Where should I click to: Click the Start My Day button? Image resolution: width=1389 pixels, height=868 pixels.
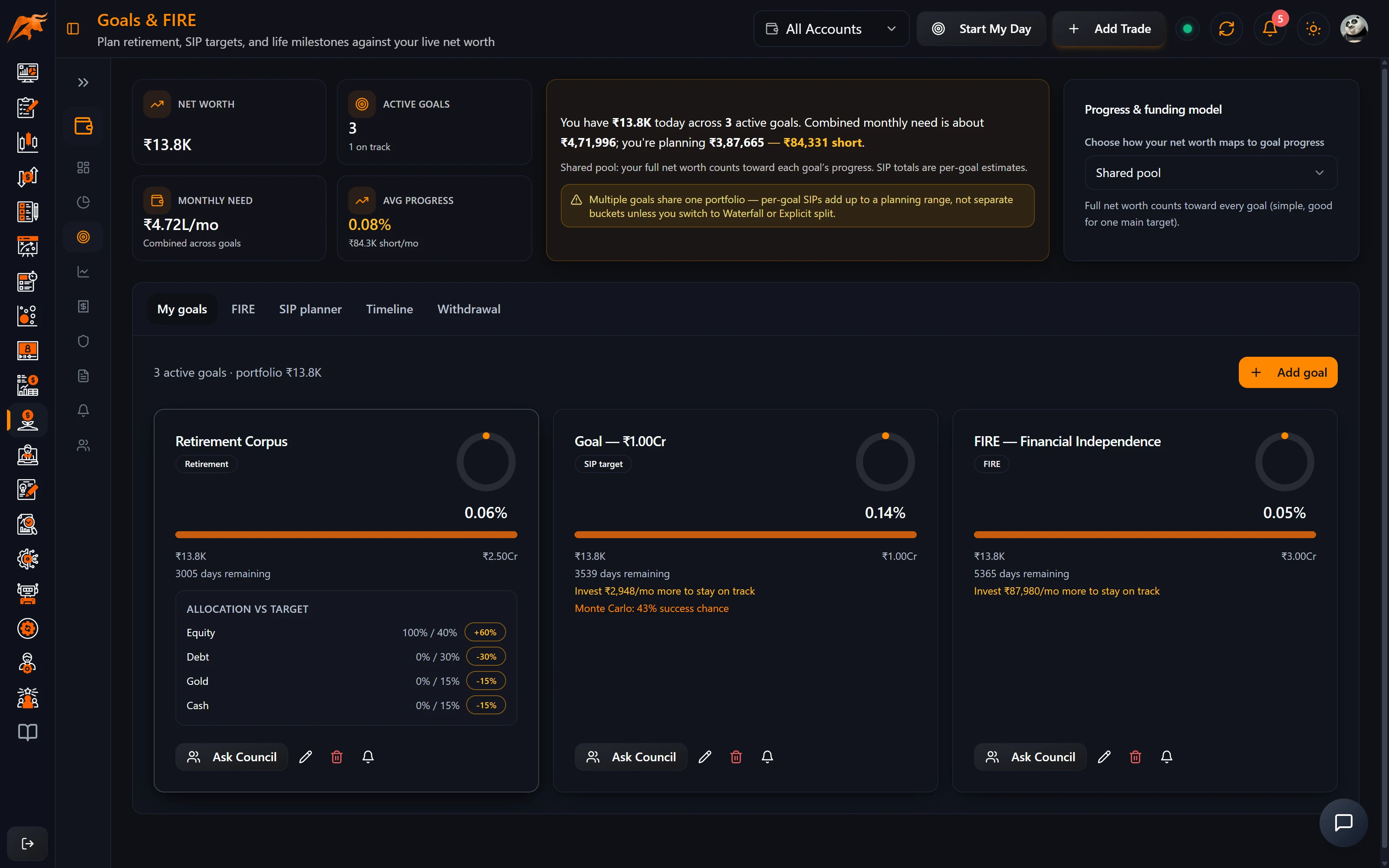coord(981,29)
